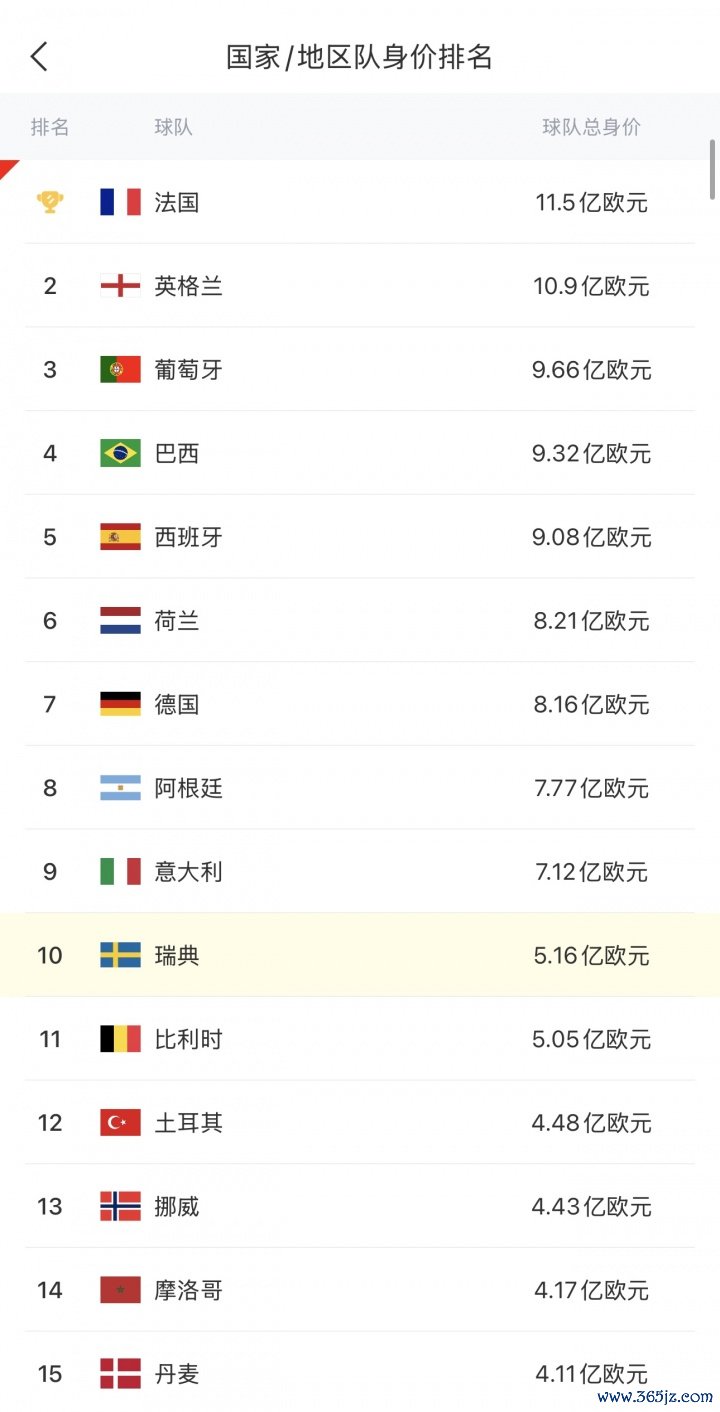Open the 比利时 team name

click(x=188, y=1039)
